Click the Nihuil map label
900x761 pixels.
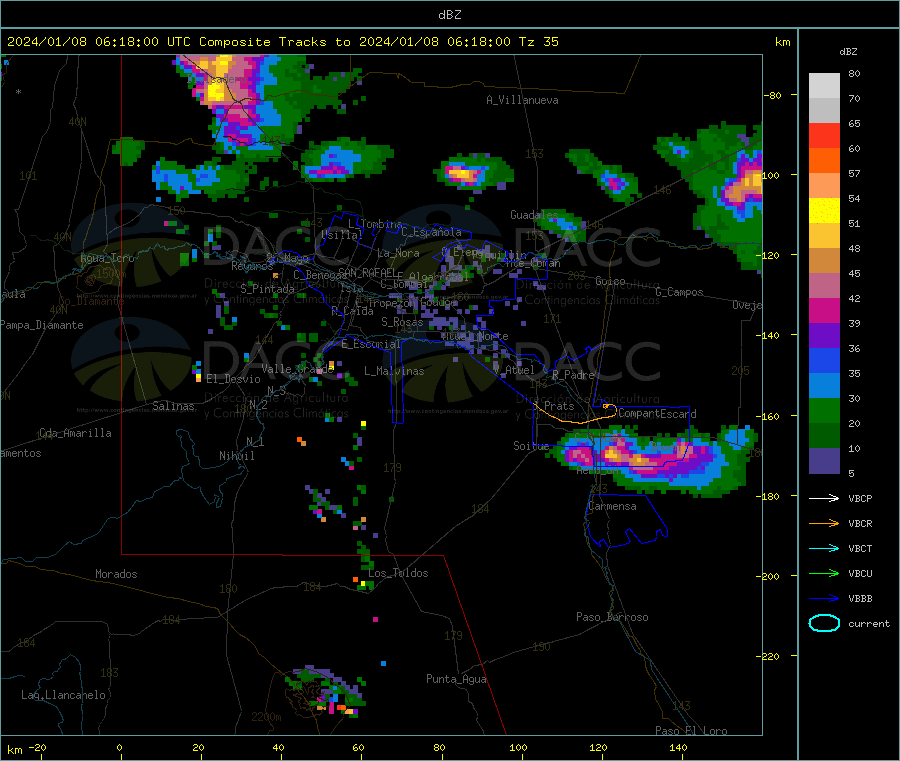click(x=236, y=456)
